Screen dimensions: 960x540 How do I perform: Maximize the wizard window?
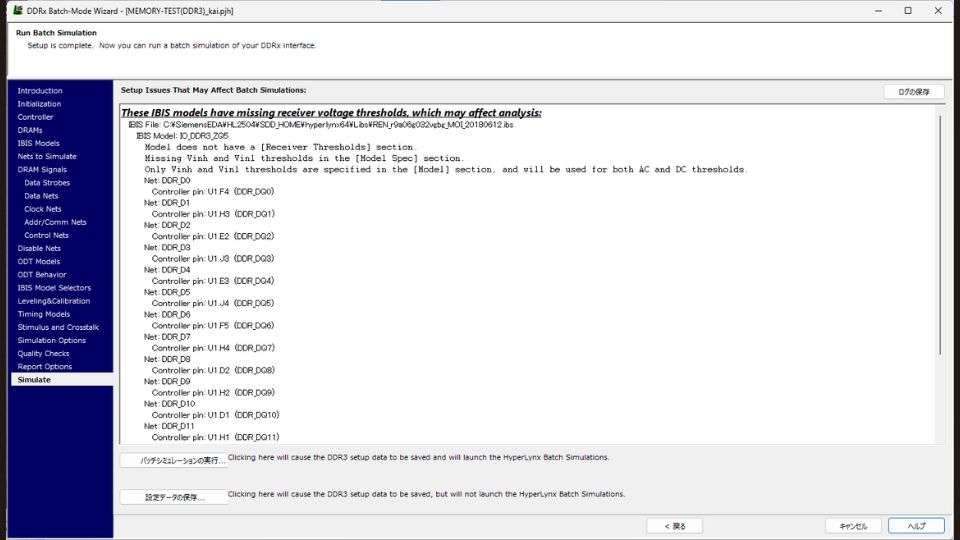(908, 10)
